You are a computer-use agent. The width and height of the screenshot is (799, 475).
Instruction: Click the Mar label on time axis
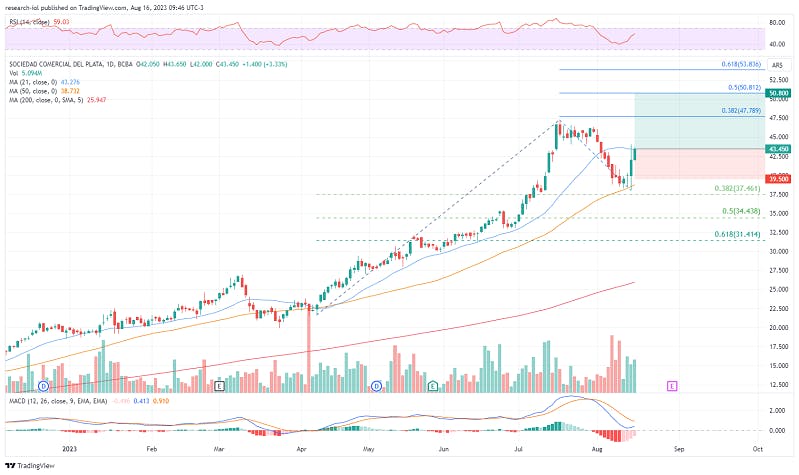pyautogui.click(x=219, y=449)
